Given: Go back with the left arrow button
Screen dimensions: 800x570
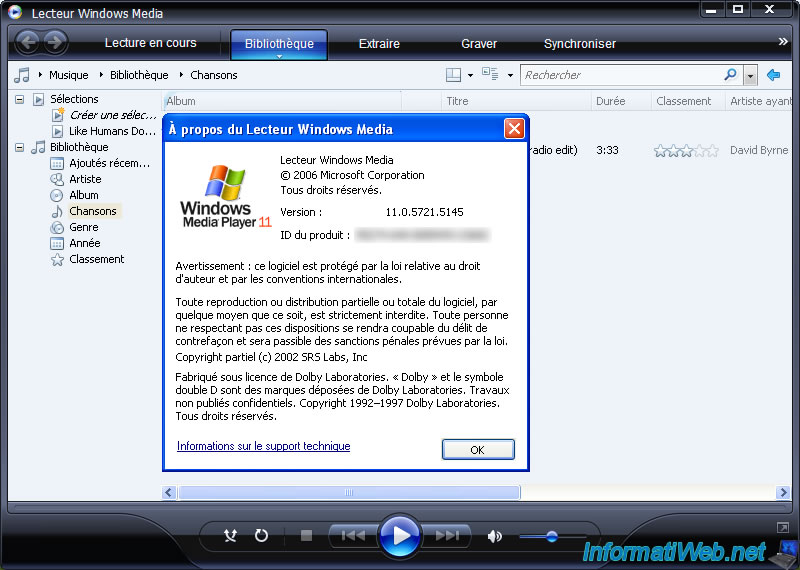Looking at the screenshot, I should point(28,42).
